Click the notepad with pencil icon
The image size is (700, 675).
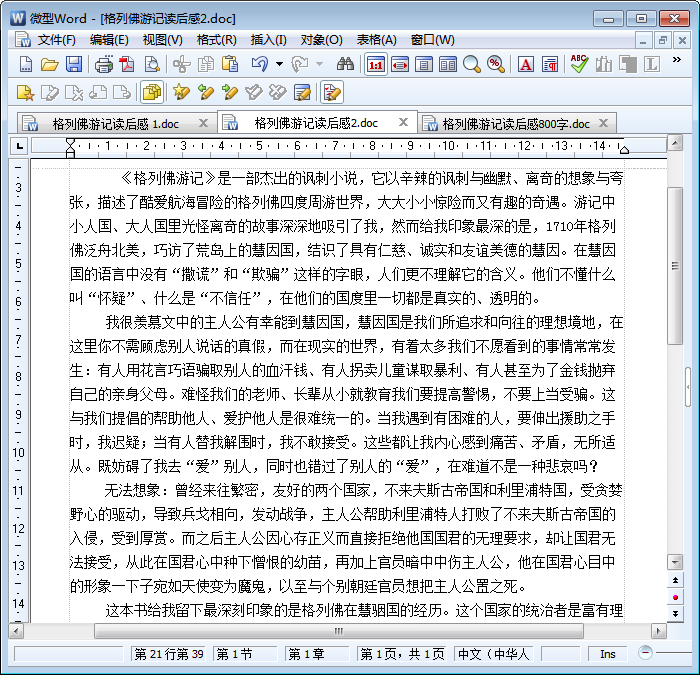coord(303,92)
